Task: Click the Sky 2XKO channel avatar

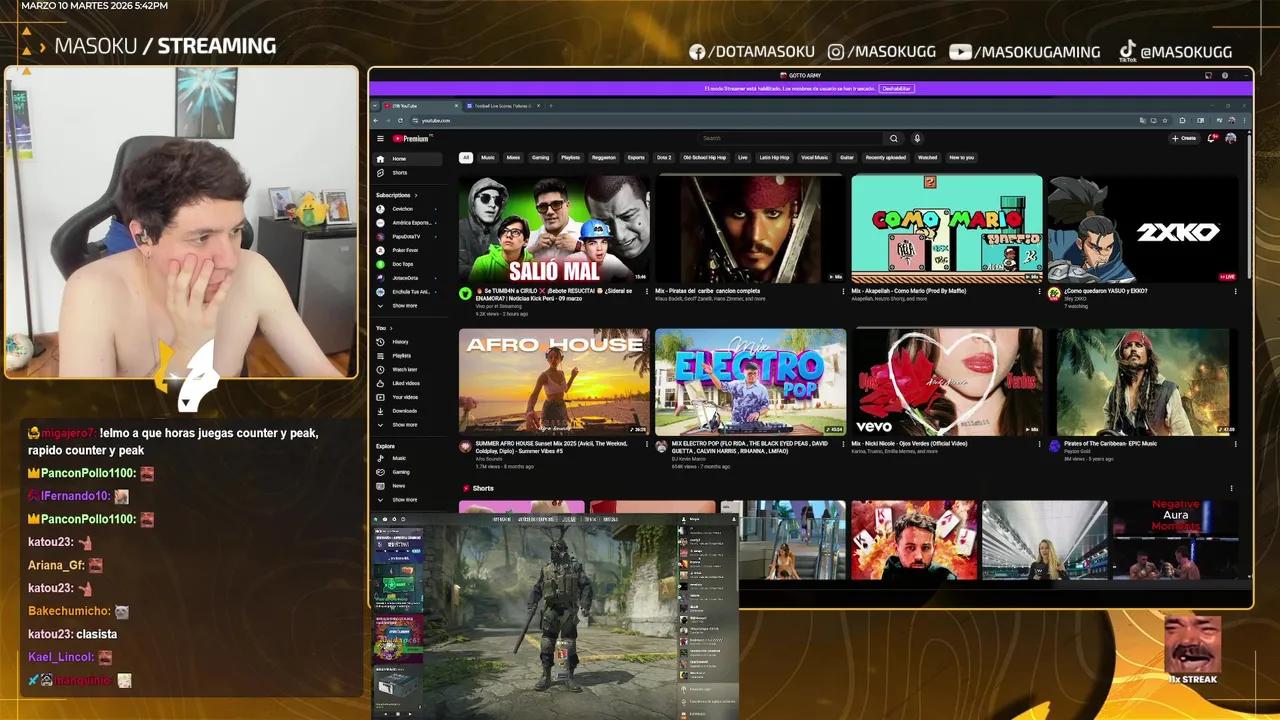Action: (1054, 294)
